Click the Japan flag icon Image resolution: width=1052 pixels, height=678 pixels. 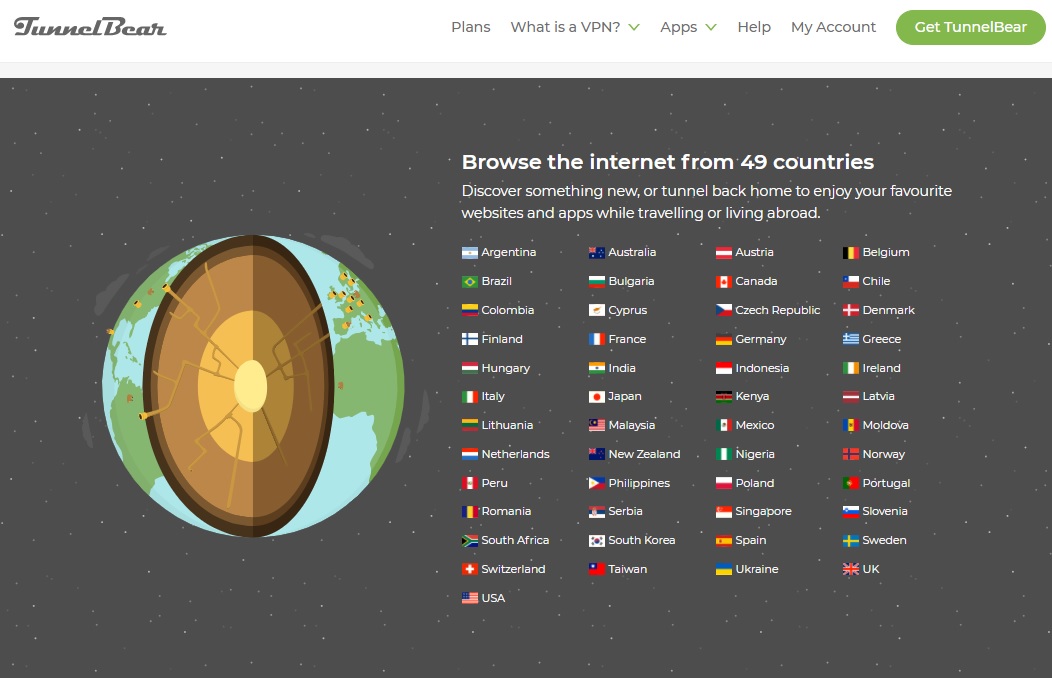pyautogui.click(x=596, y=397)
